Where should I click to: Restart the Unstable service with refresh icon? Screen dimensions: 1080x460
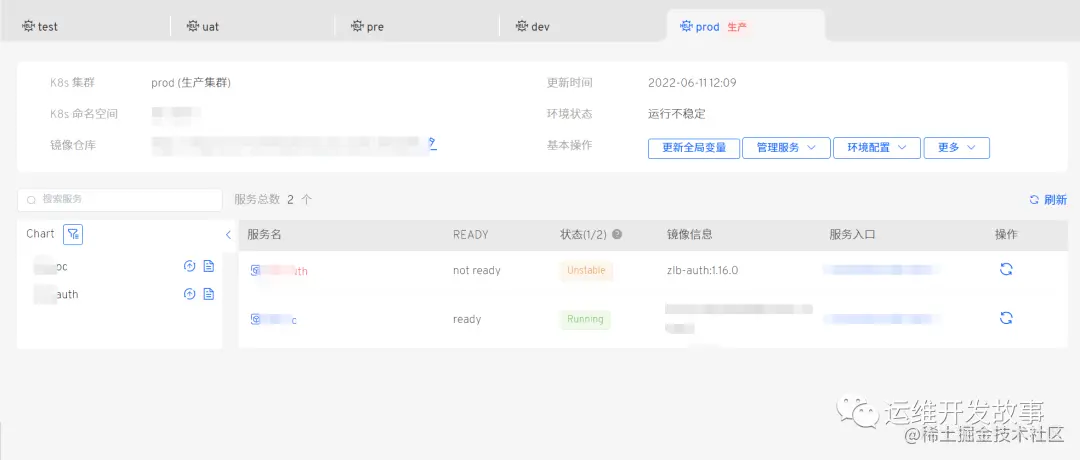pyautogui.click(x=1006, y=269)
